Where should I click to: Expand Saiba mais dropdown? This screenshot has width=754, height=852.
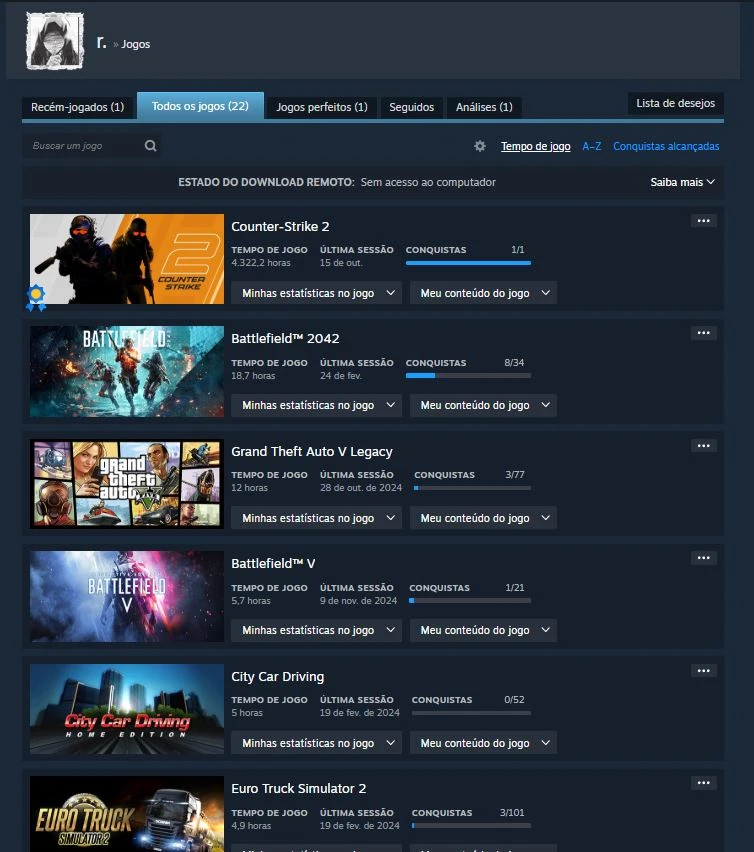683,182
